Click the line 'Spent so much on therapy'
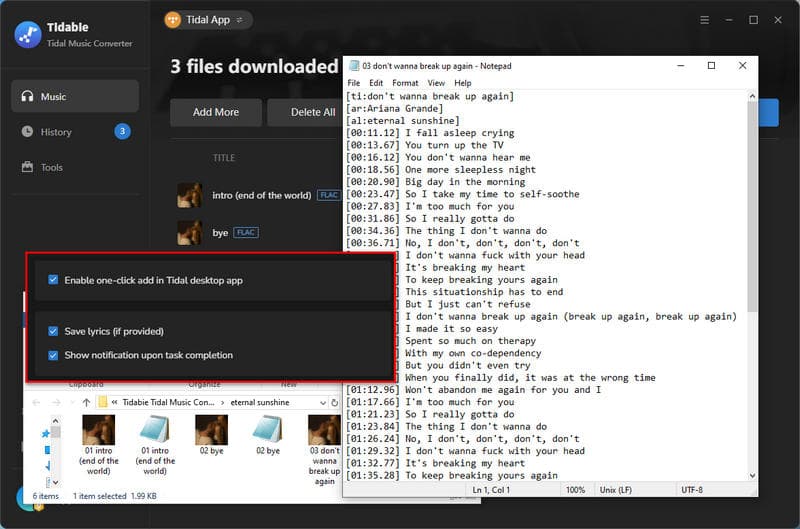 470,341
